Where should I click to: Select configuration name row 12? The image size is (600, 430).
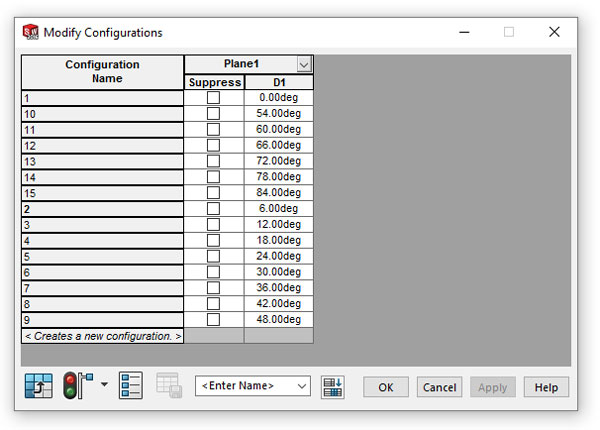point(103,146)
